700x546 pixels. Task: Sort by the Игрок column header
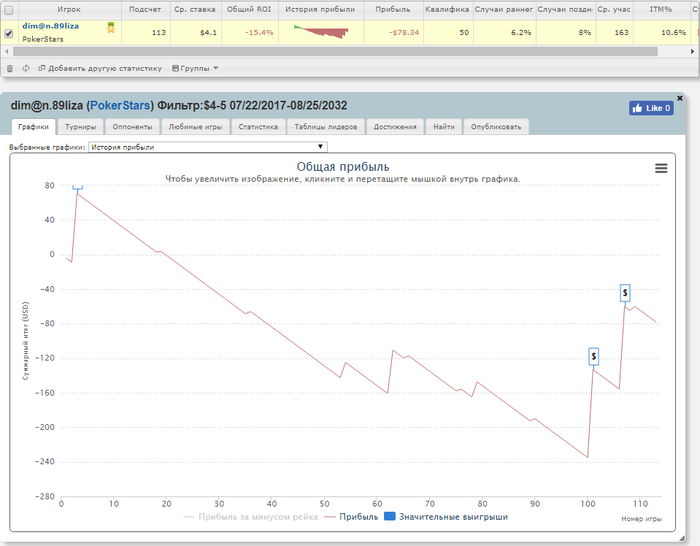69,9
